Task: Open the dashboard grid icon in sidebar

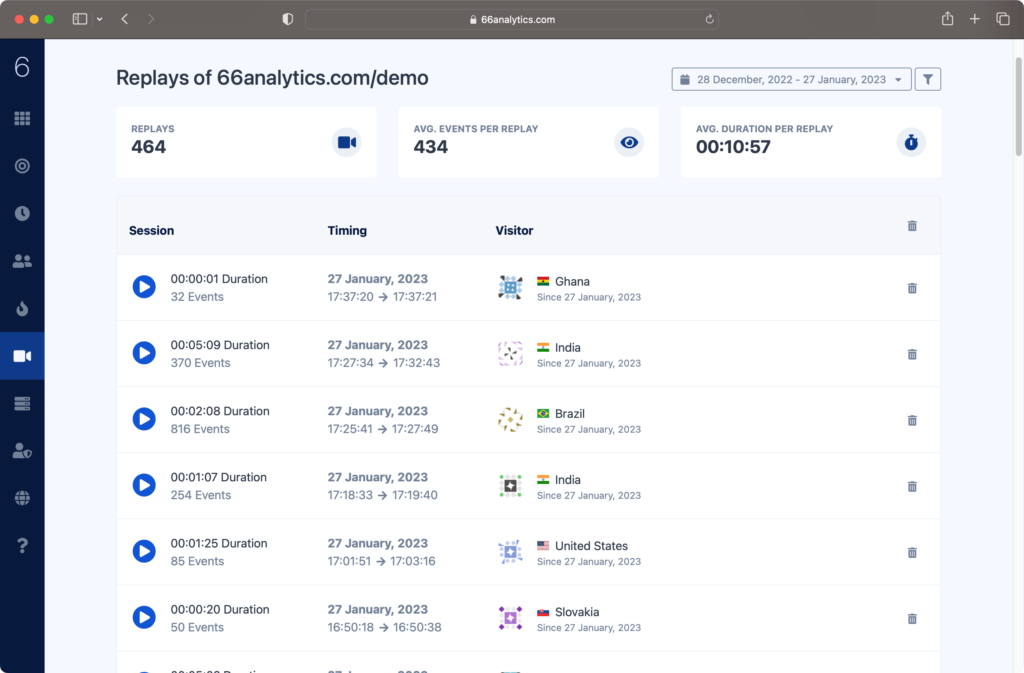Action: 22,119
